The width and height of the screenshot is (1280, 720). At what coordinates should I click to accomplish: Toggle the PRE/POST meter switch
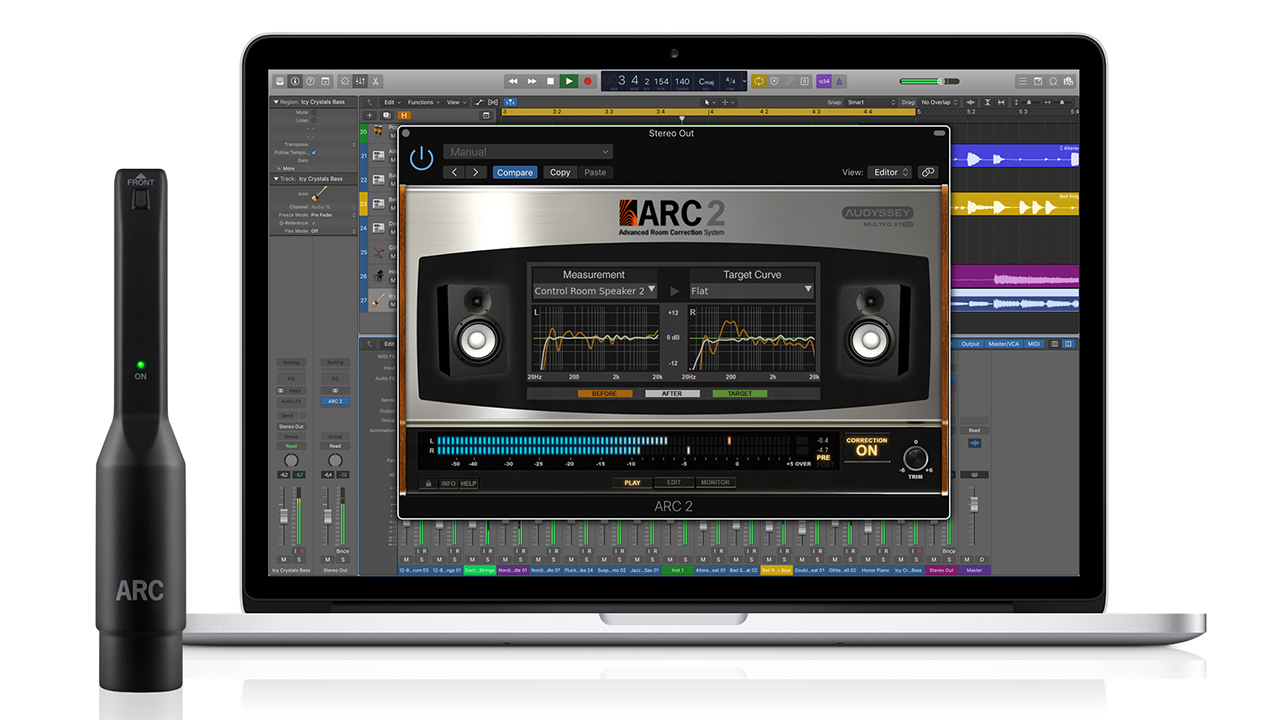[x=823, y=460]
